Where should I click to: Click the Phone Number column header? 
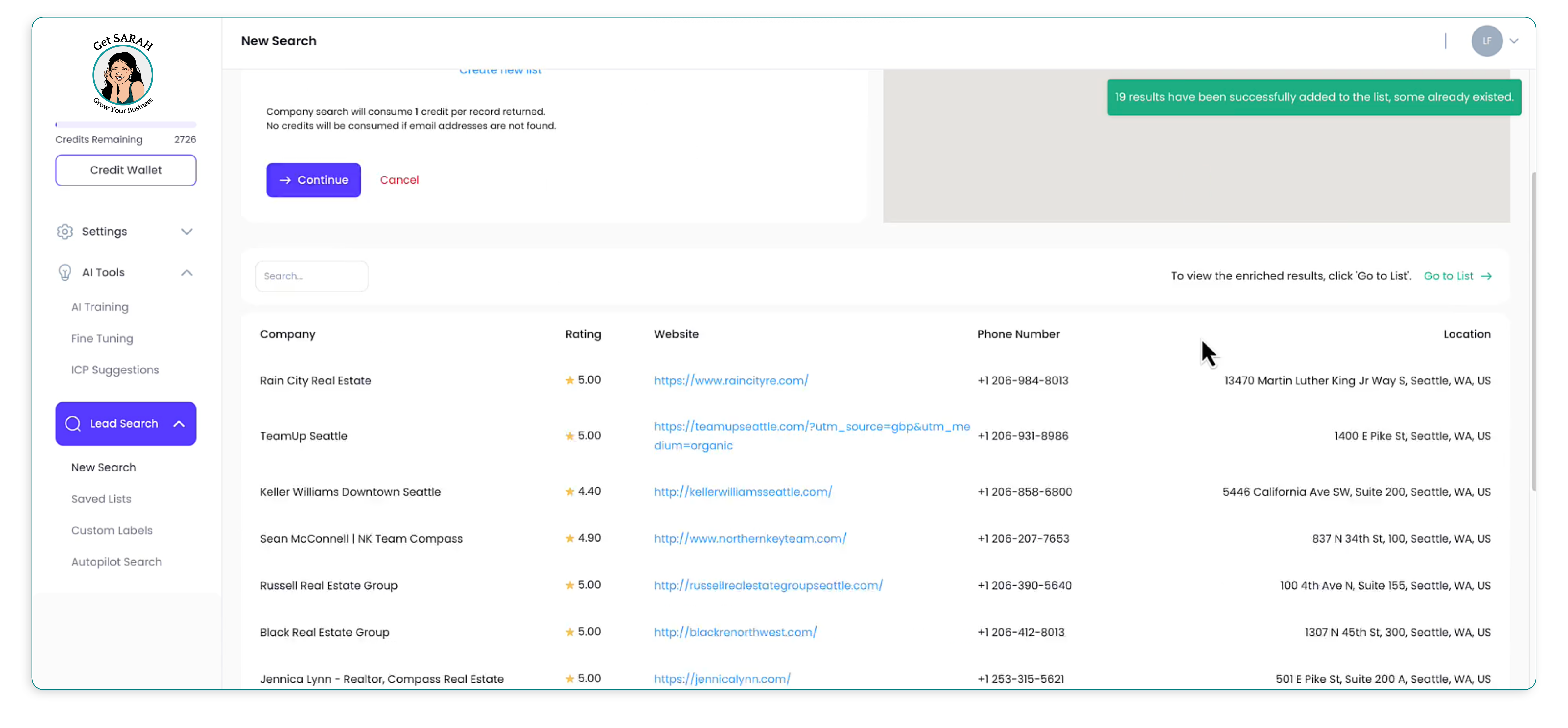coord(1018,334)
